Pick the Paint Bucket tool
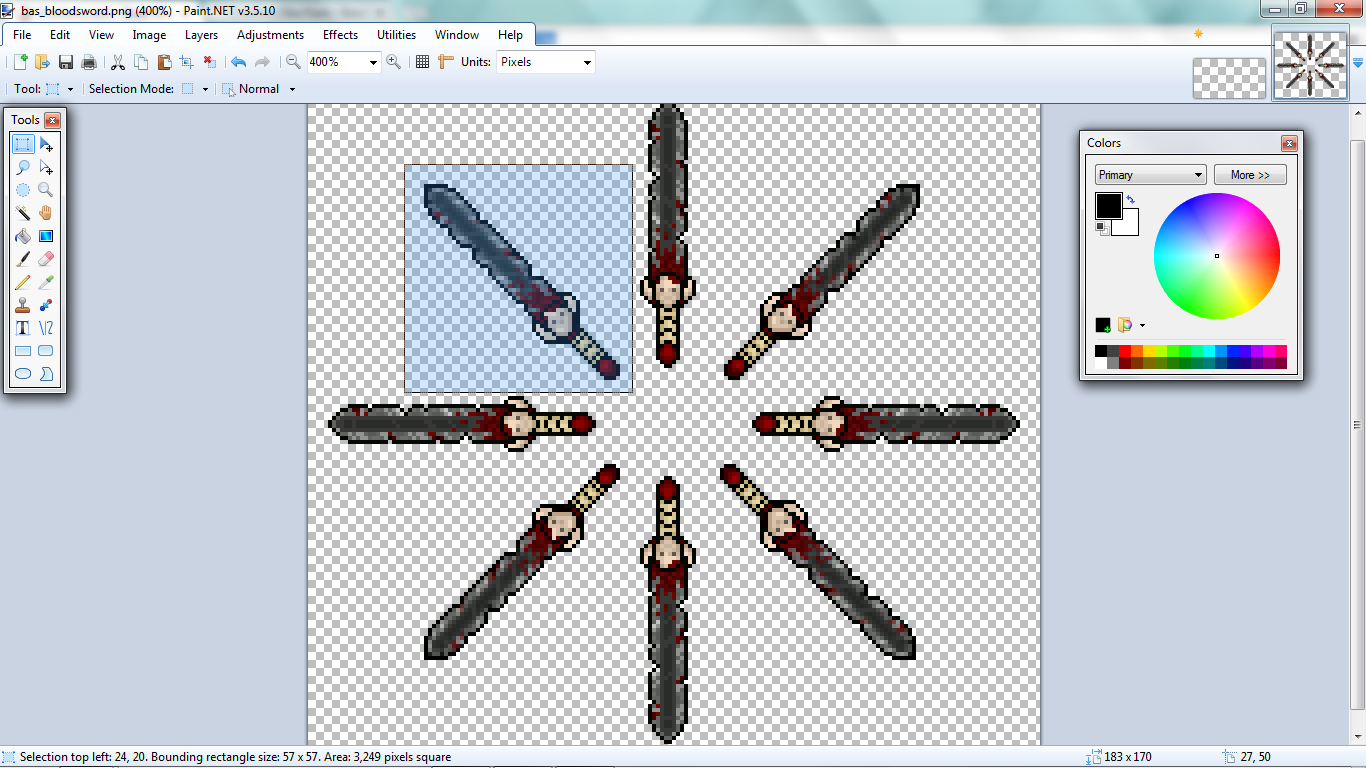The width and height of the screenshot is (1366, 768). (22, 237)
